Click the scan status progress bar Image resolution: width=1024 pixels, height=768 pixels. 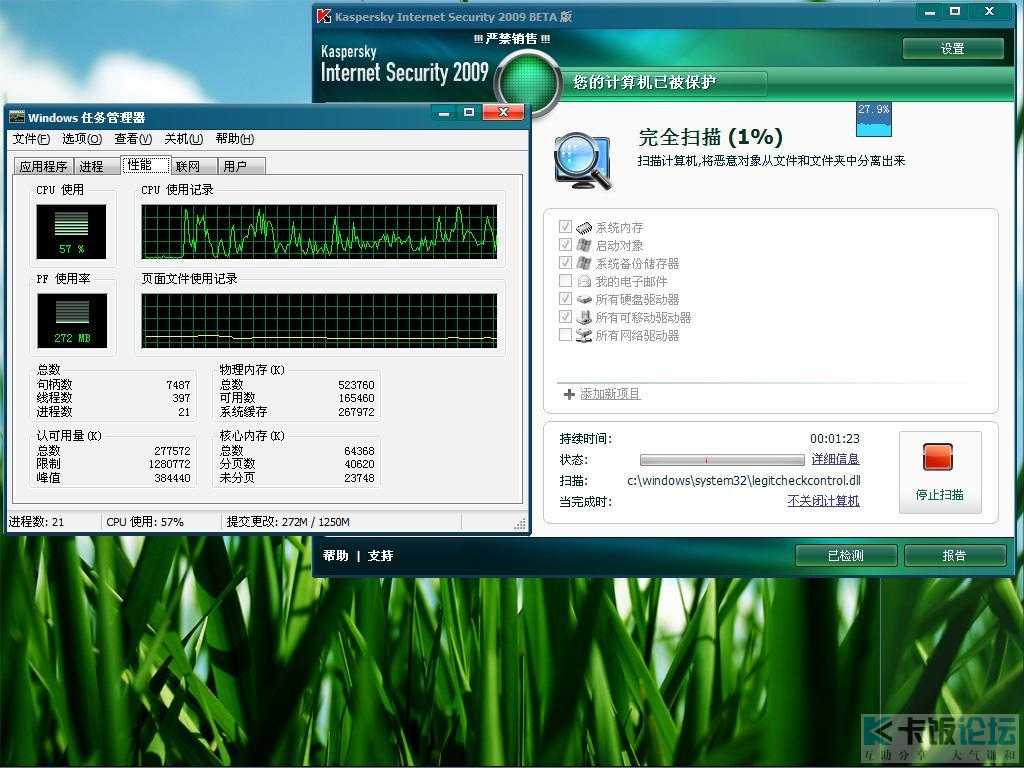click(722, 460)
